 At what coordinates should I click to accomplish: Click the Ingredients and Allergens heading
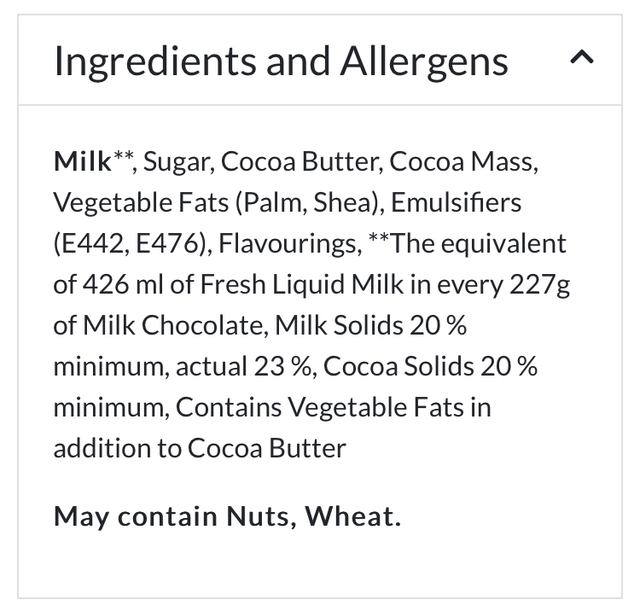coord(280,62)
